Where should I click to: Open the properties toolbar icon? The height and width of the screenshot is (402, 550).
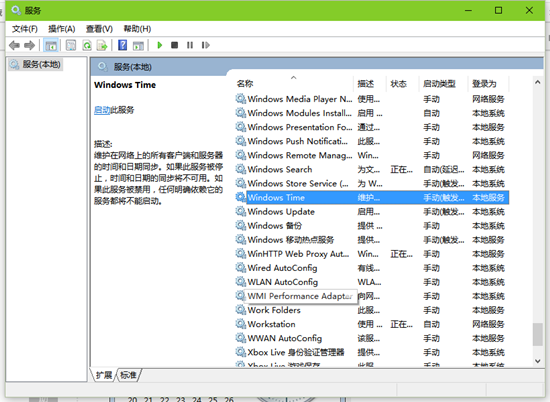pyautogui.click(x=71, y=45)
